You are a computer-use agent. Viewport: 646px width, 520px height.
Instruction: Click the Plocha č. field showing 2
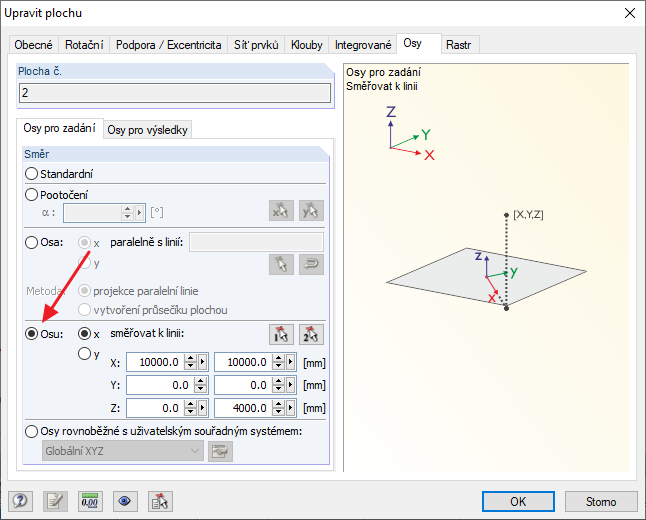(175, 93)
